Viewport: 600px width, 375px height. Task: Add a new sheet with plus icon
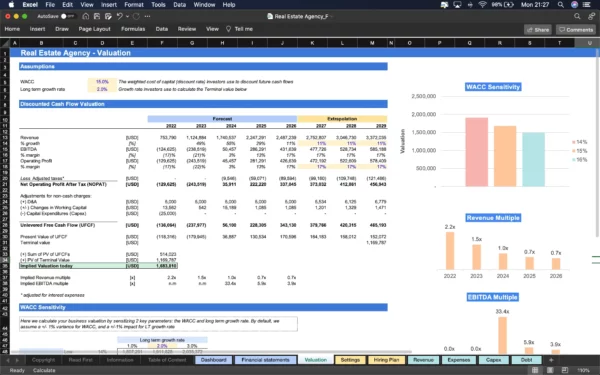551,360
